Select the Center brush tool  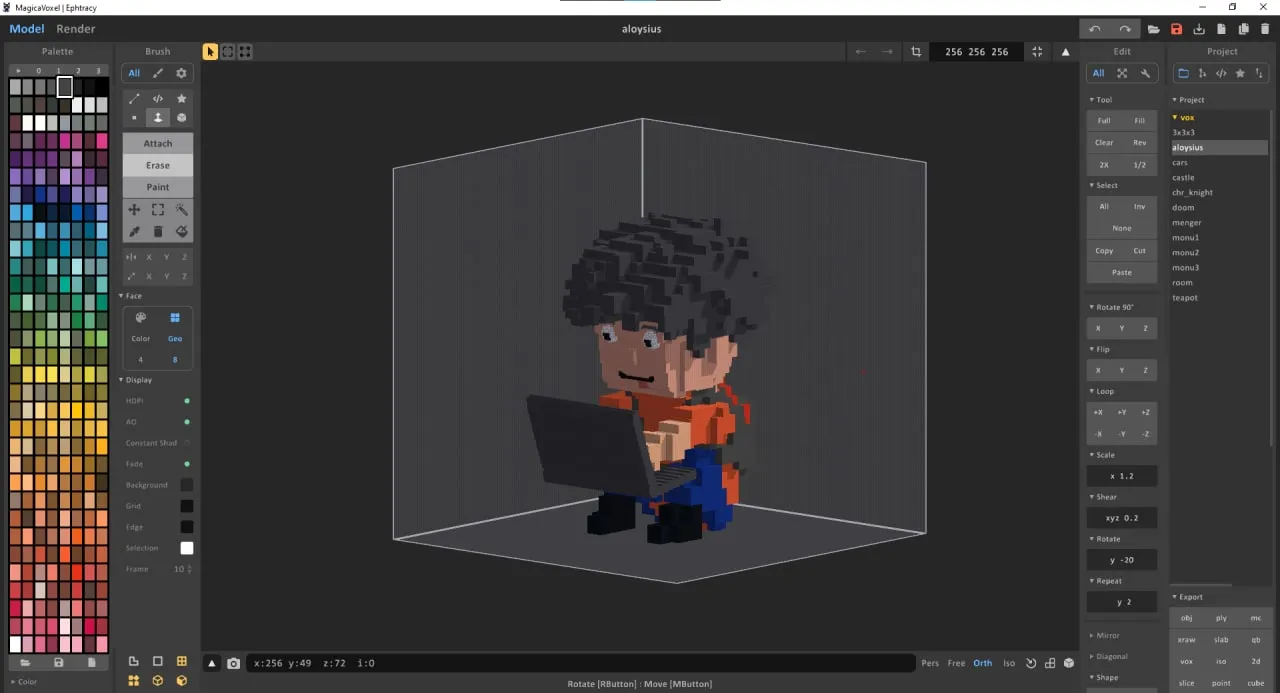[158, 118]
